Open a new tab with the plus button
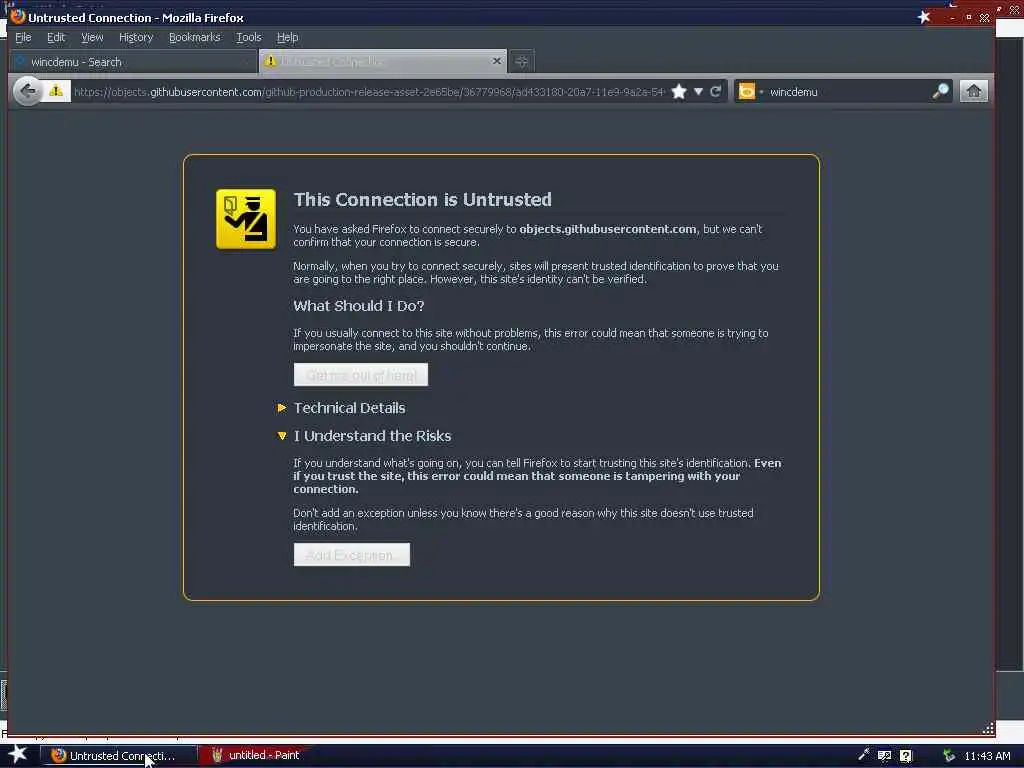 522,61
